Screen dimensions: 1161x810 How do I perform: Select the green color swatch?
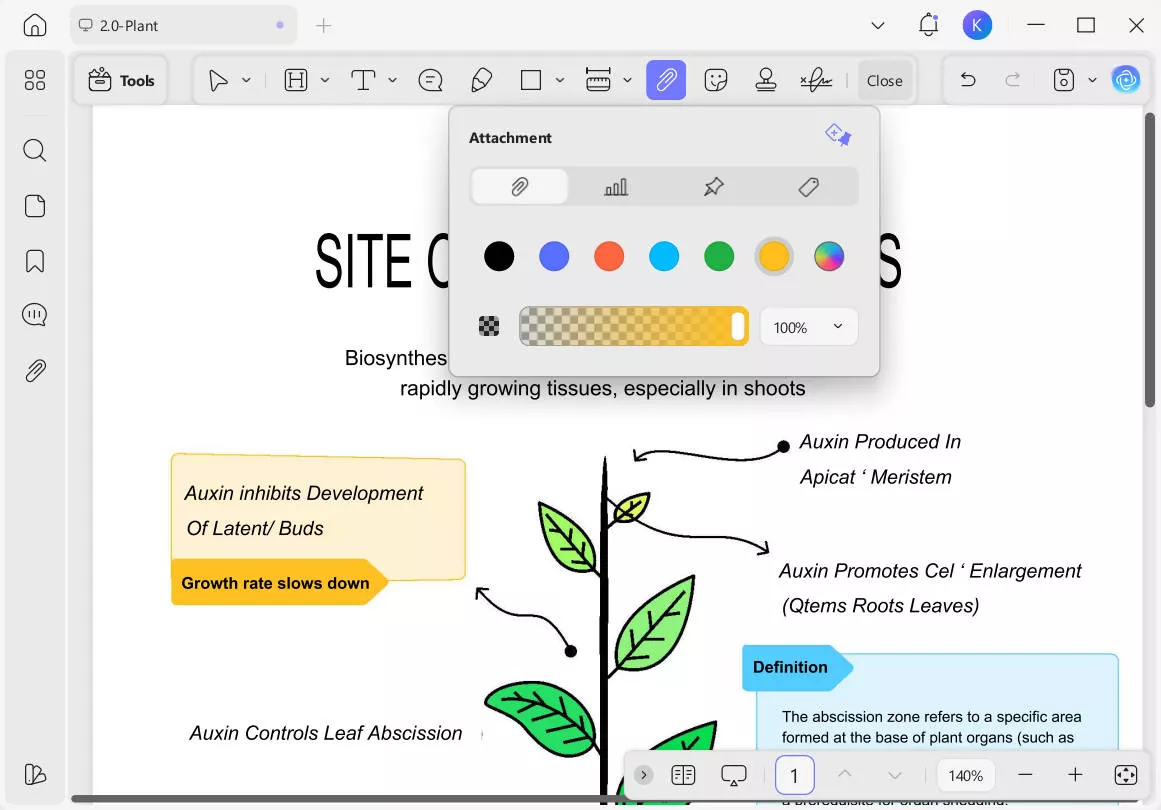[718, 256]
